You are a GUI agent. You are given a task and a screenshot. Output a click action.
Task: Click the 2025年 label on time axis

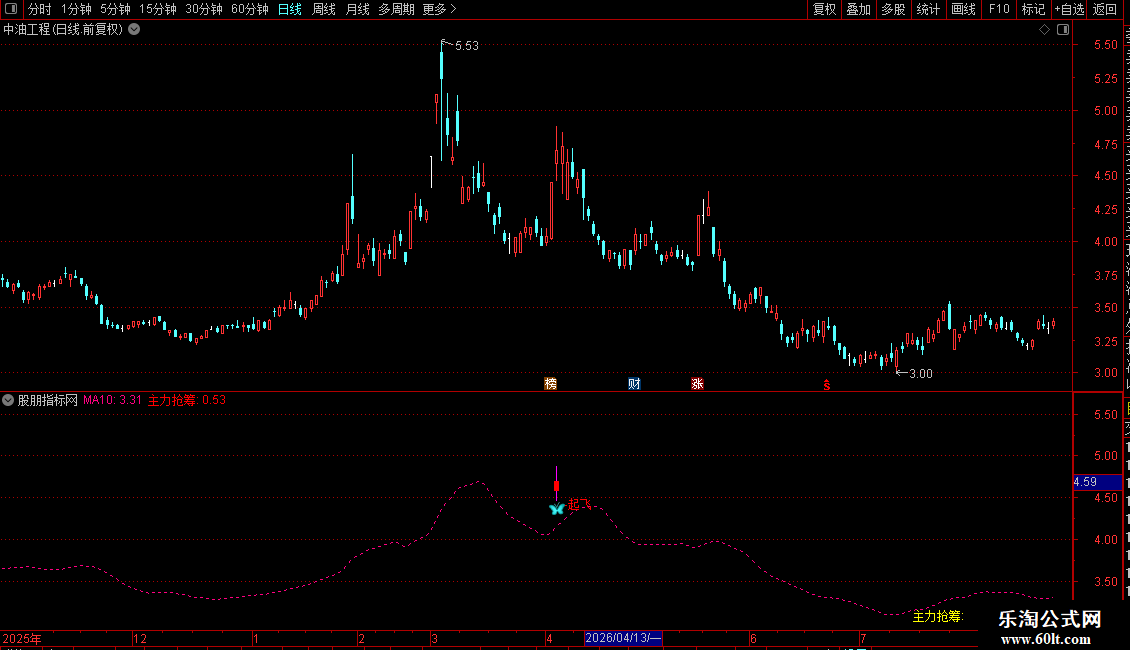click(x=22, y=638)
